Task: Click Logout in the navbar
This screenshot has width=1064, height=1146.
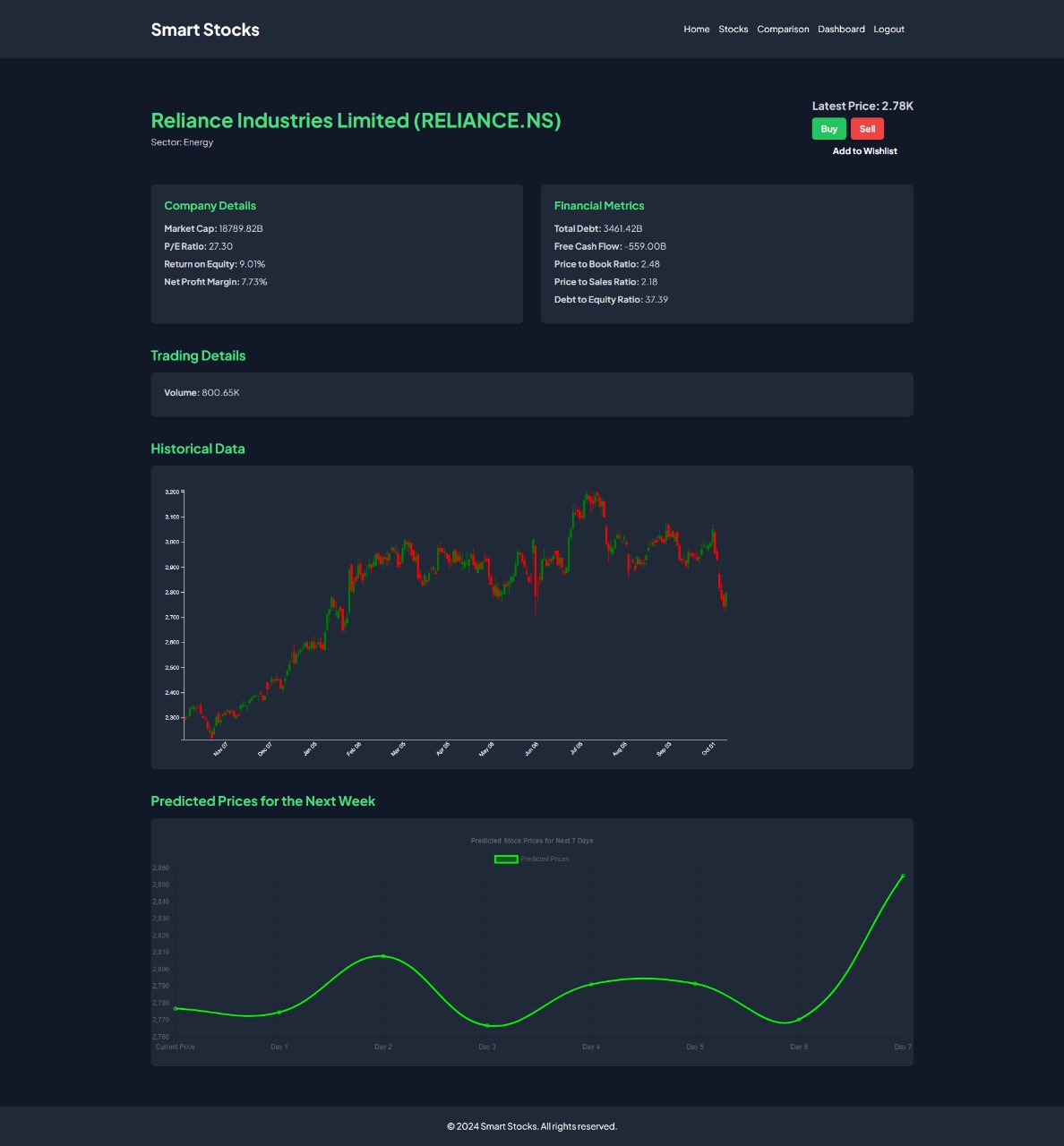Action: coord(888,30)
